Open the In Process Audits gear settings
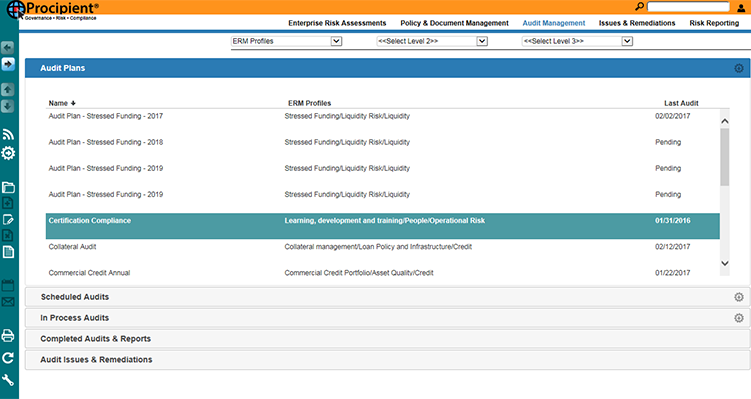Viewport: 751px width, 399px height. [x=739, y=318]
